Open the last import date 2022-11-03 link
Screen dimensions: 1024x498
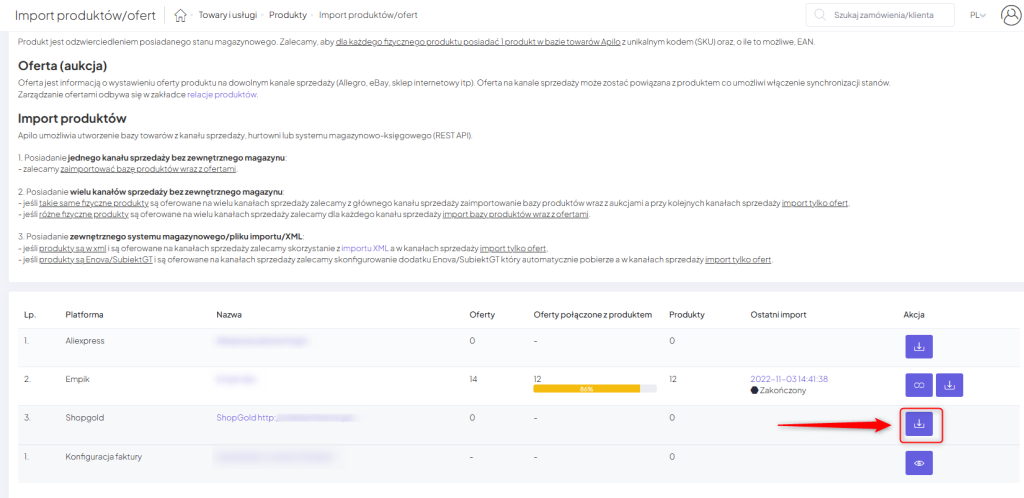(788, 379)
